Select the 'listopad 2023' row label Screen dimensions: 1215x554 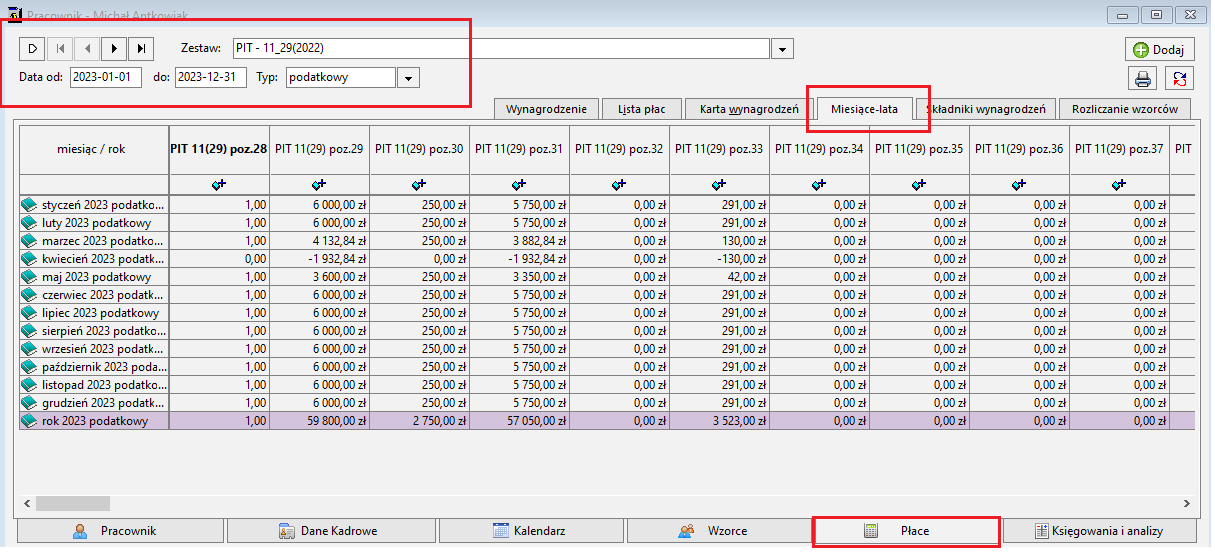point(103,385)
